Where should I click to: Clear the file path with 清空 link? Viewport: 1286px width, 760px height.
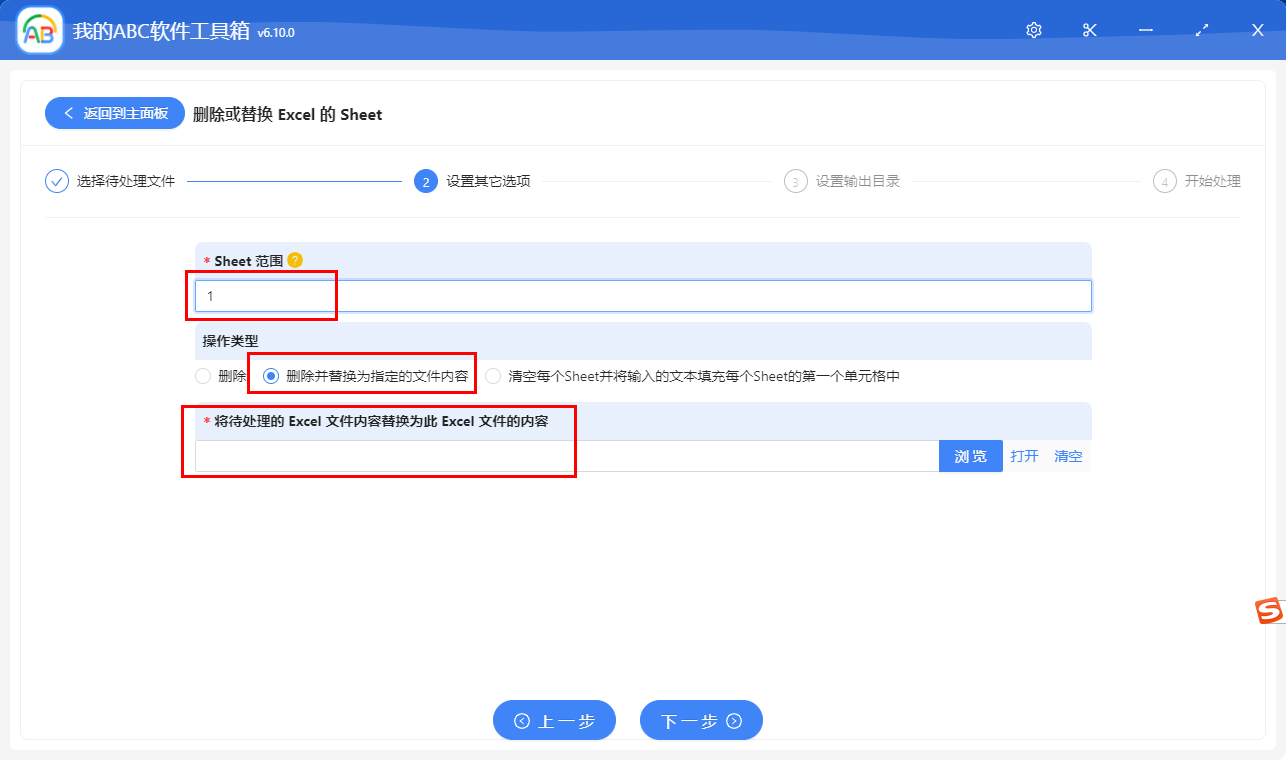pyautogui.click(x=1068, y=455)
